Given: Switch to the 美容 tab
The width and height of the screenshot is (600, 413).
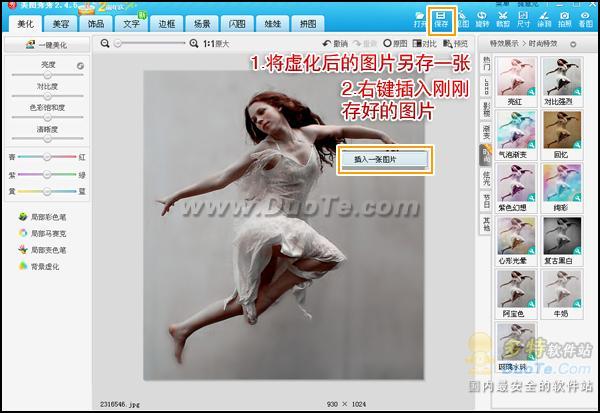Looking at the screenshot, I should point(60,24).
